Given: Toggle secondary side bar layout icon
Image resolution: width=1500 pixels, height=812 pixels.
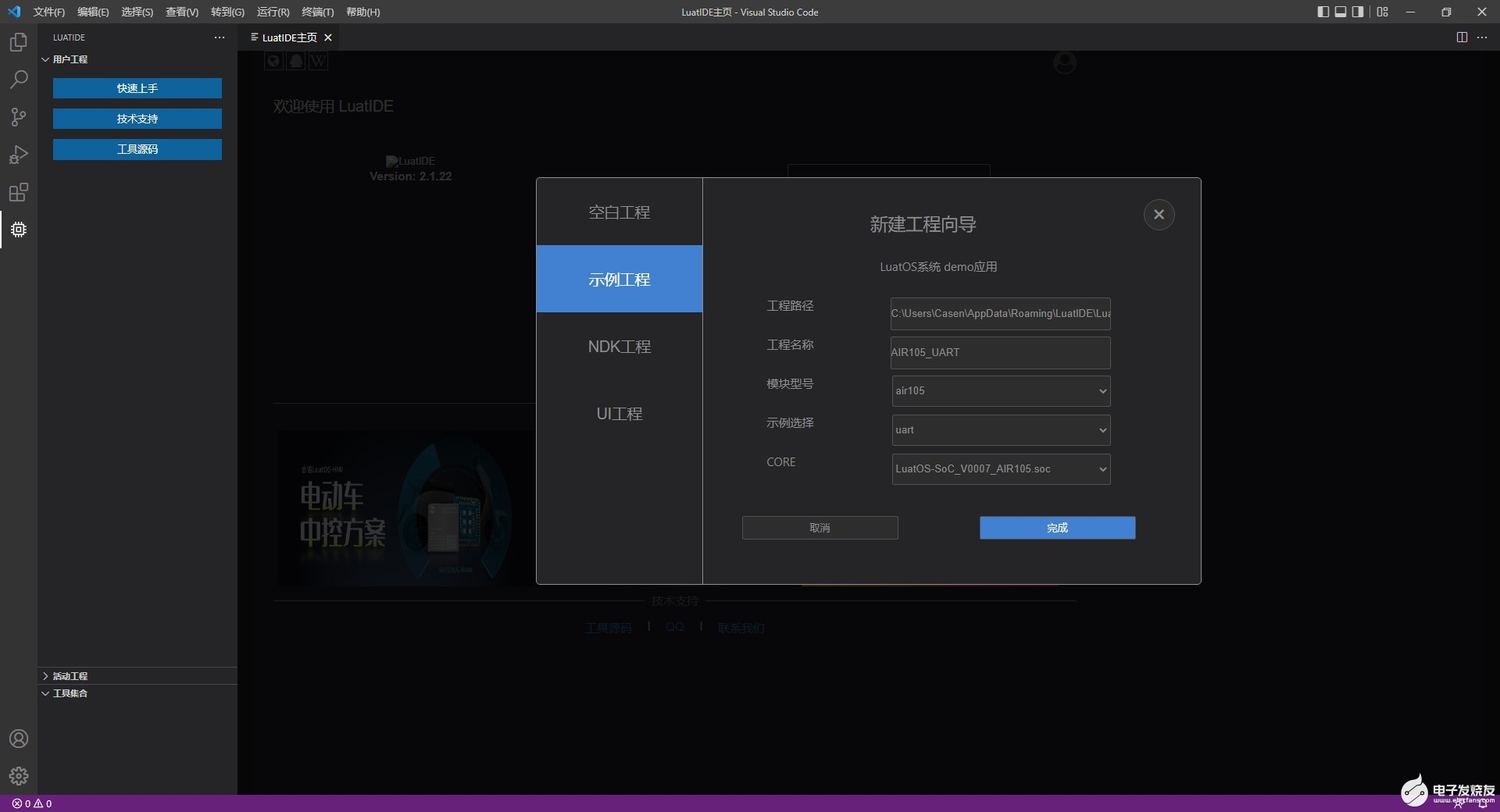Looking at the screenshot, I should click(1358, 12).
